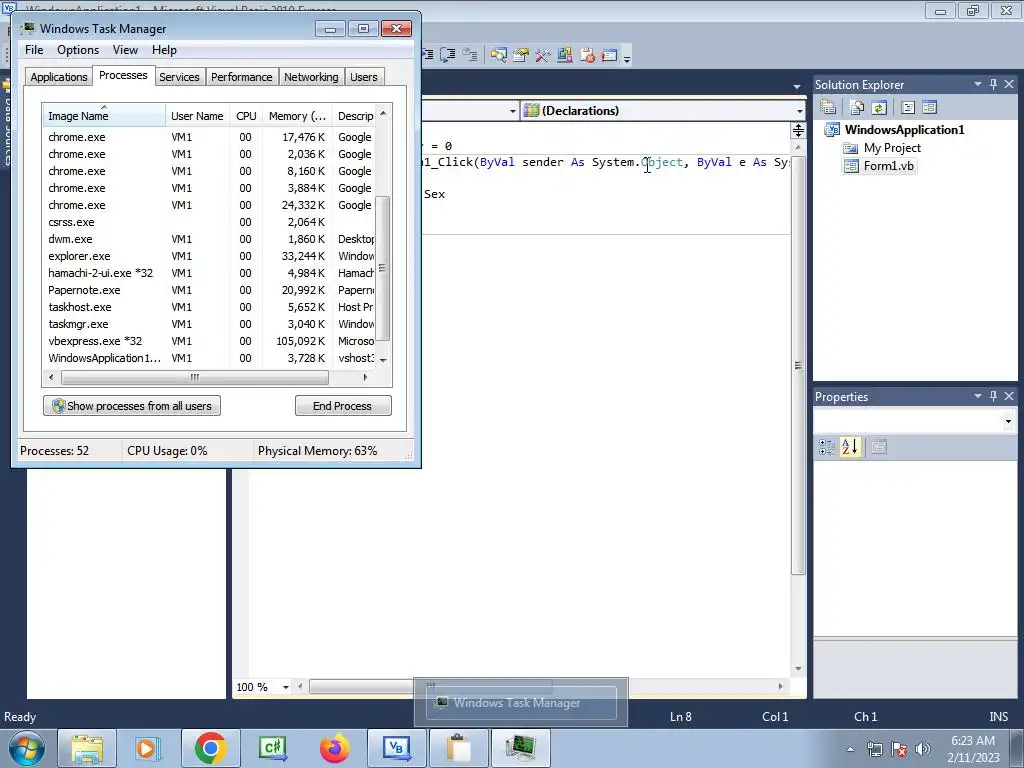Open the View menu in Task Manager
The width and height of the screenshot is (1024, 768).
point(125,50)
